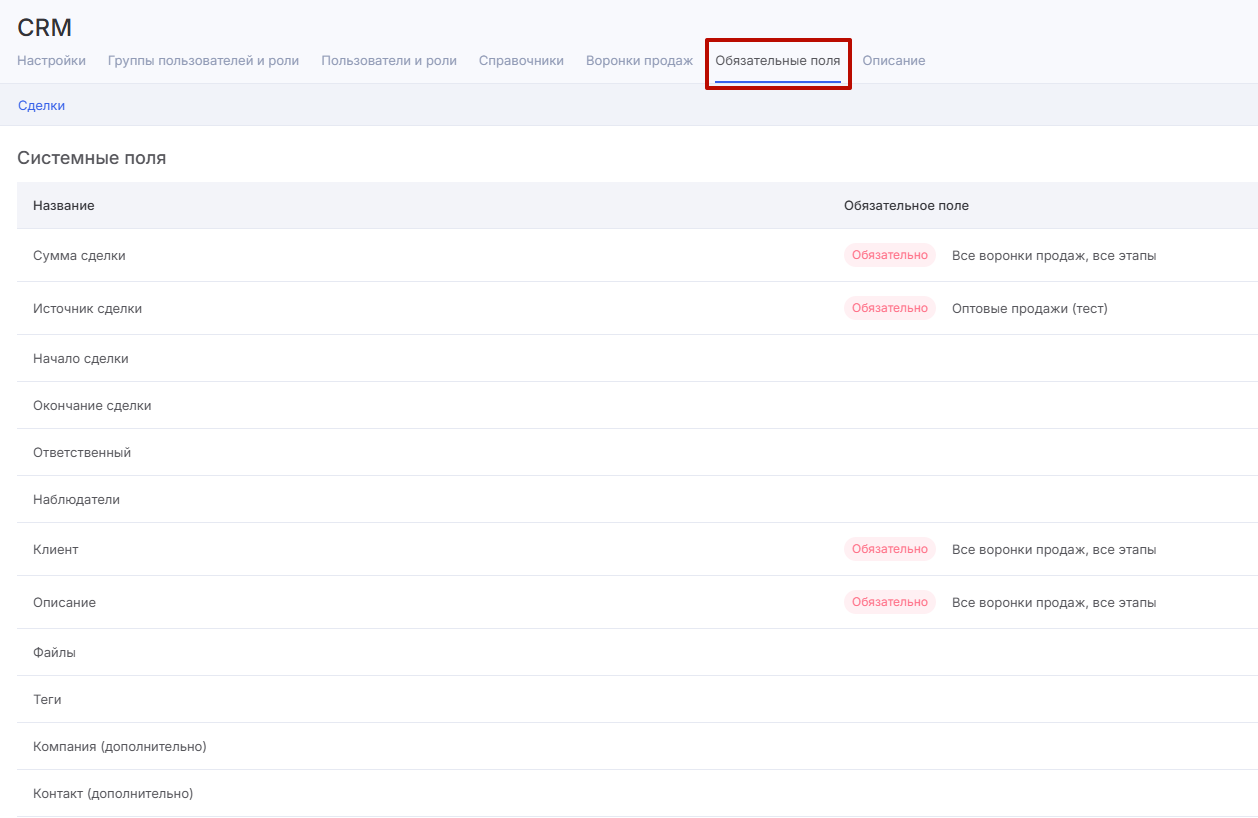Switch to Группы пользователей и роли tab
The image size is (1258, 818).
pos(203,60)
